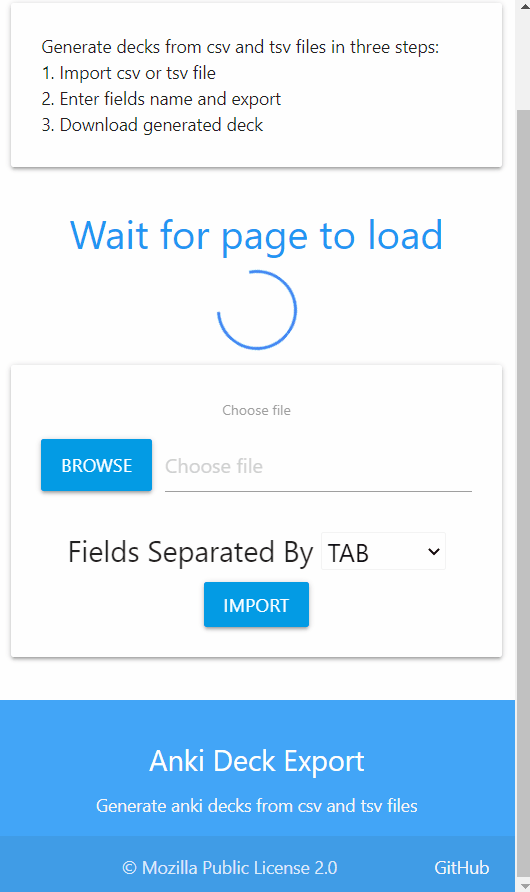
Task: Click the Generate anki decks footer subtitle
Action: point(256,806)
